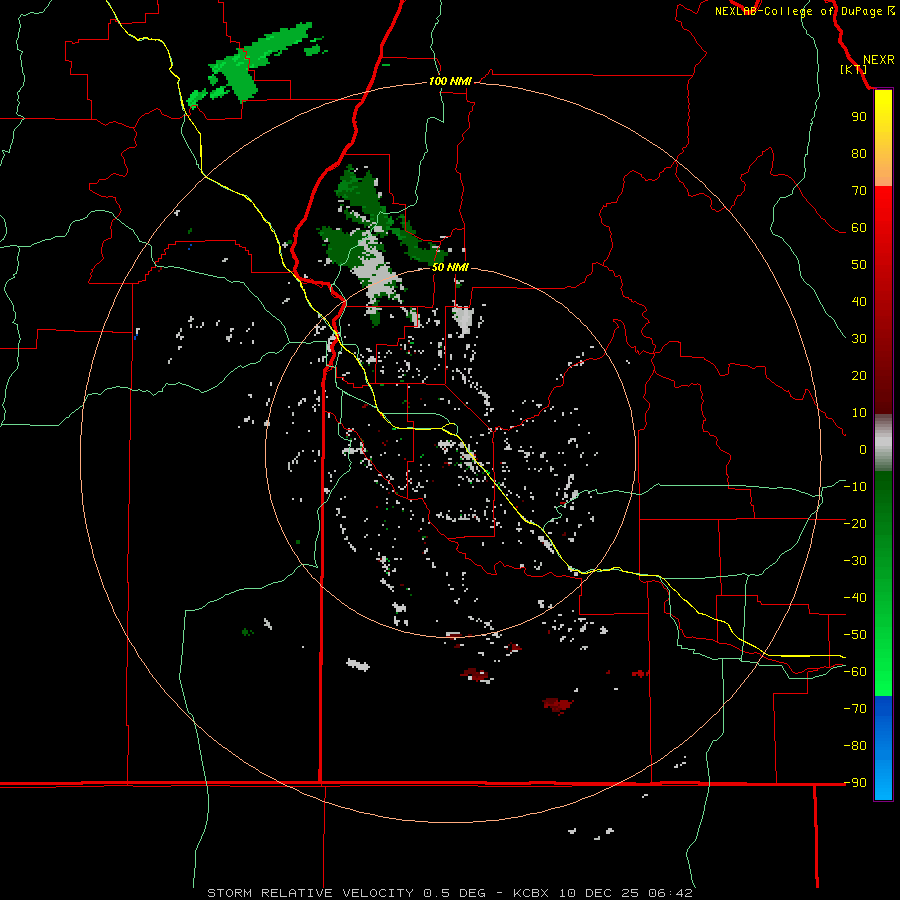Click the positive 50 scale value
Screen dimensions: 900x900
point(859,265)
